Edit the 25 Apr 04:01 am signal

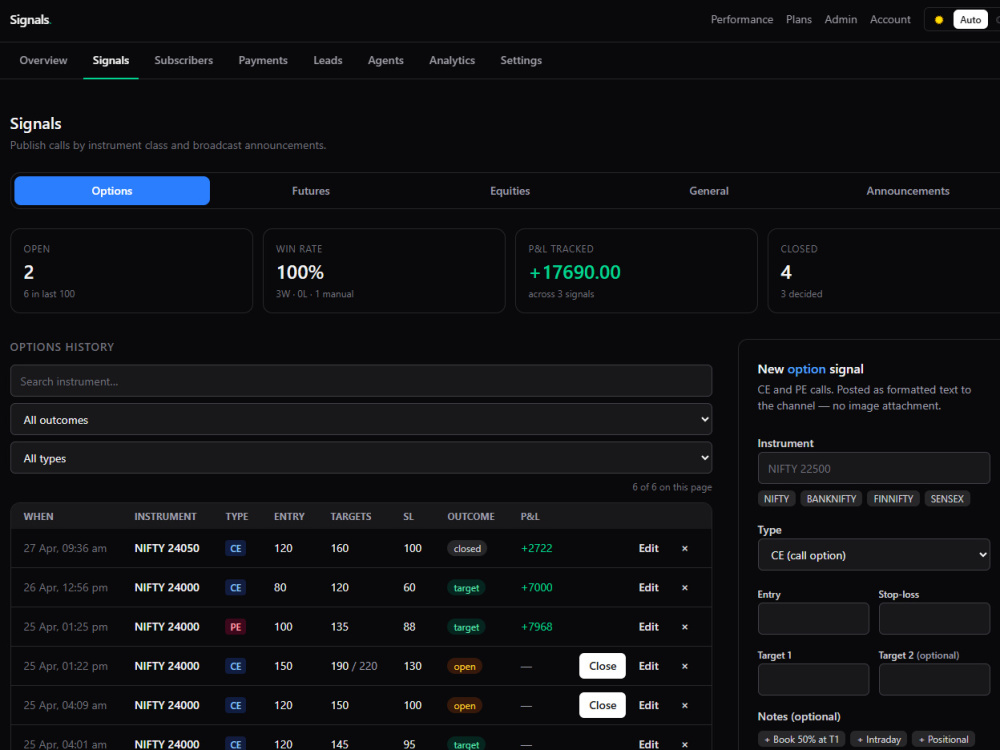pos(649,744)
